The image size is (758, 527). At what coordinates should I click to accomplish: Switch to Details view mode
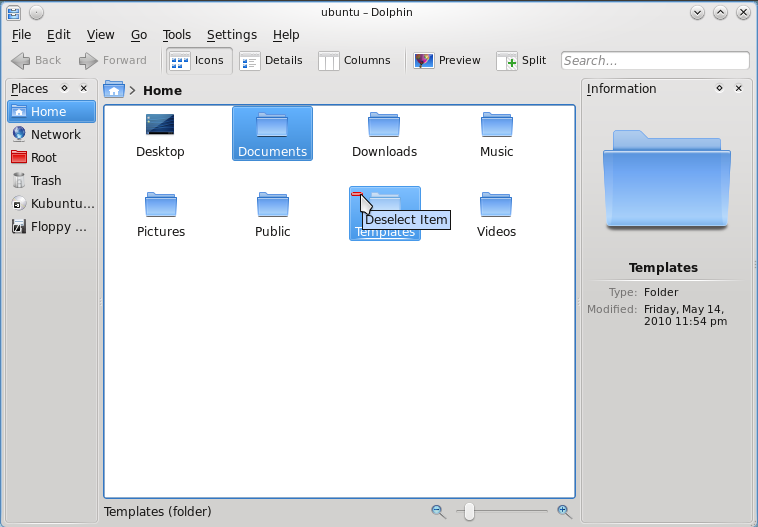click(272, 60)
